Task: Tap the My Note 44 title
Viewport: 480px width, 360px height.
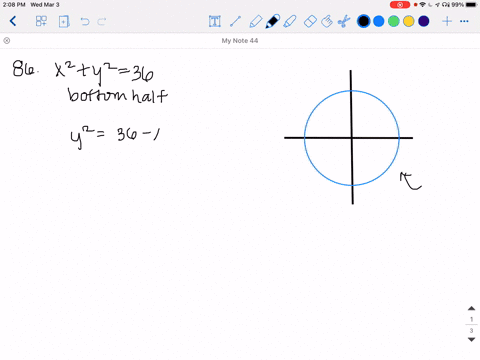Action: [x=240, y=41]
